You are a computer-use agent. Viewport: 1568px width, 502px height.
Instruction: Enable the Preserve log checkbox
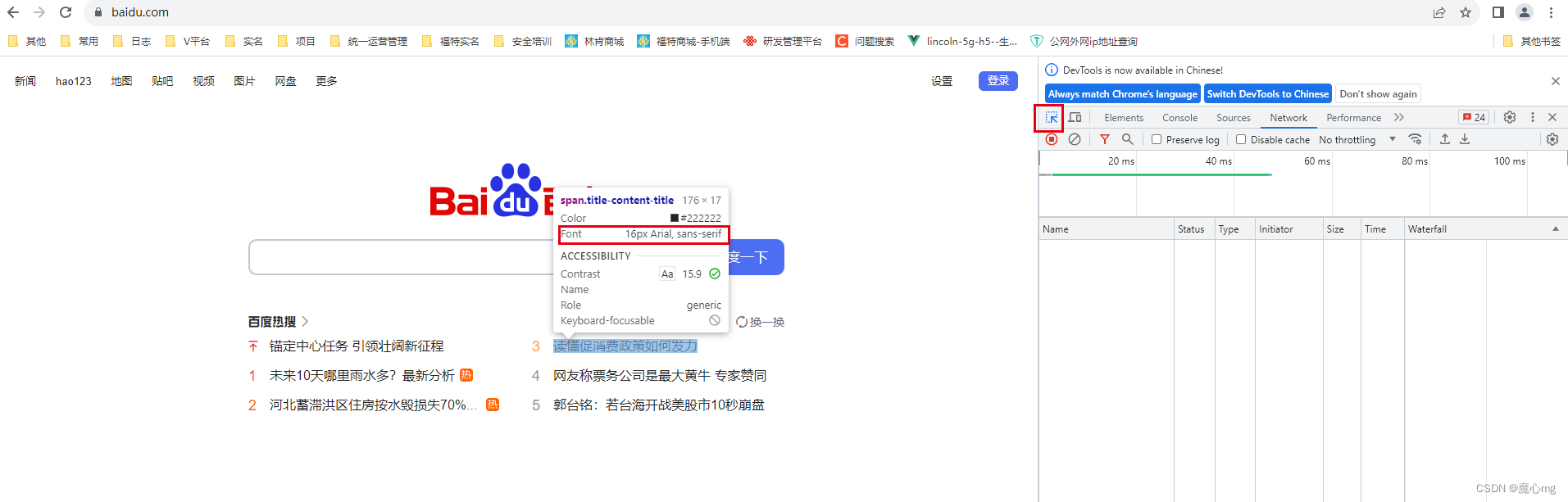[1157, 139]
